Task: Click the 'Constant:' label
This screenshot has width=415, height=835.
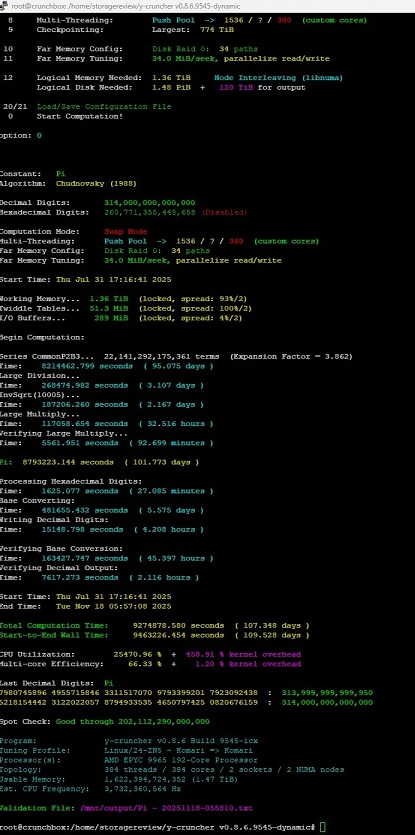Action: [21, 174]
